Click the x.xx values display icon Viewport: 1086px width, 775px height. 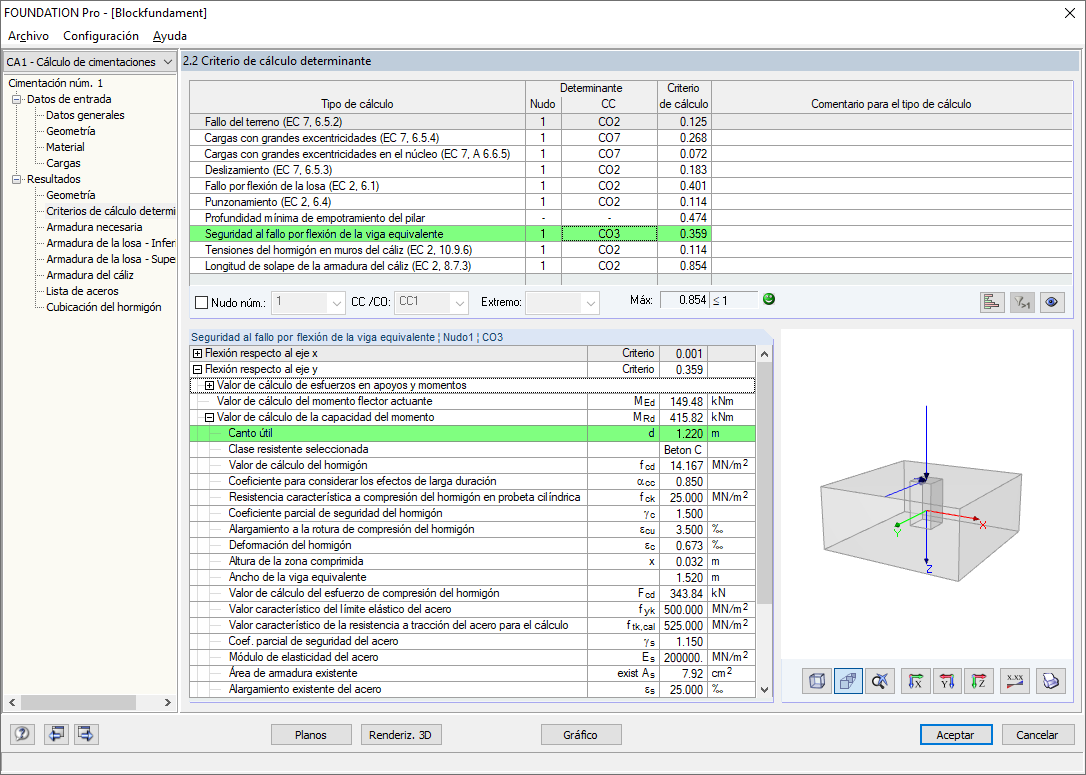tap(1015, 681)
